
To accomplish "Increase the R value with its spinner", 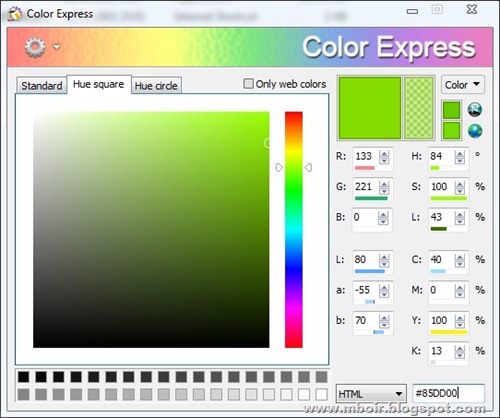I will pos(384,154).
